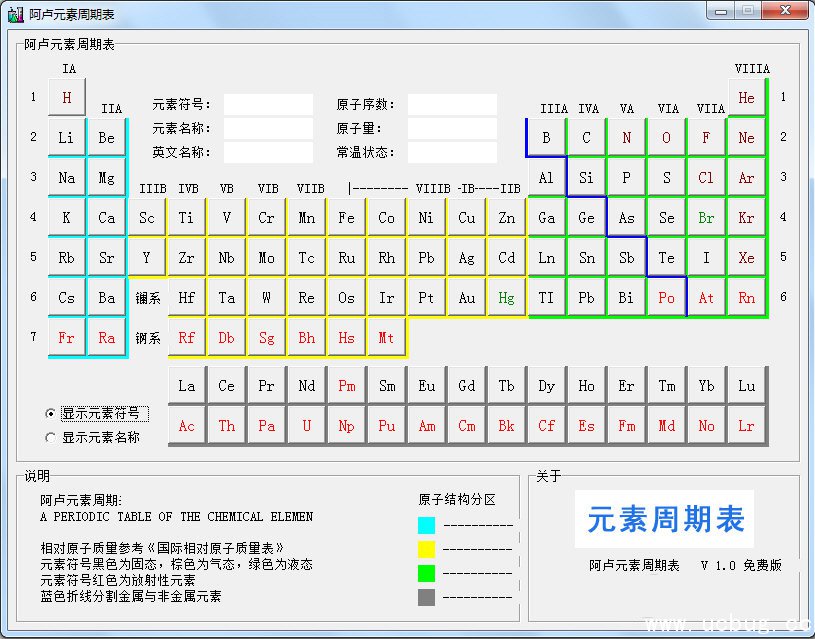Select the red U element in actinides
The height and width of the screenshot is (639, 815).
[x=306, y=426]
